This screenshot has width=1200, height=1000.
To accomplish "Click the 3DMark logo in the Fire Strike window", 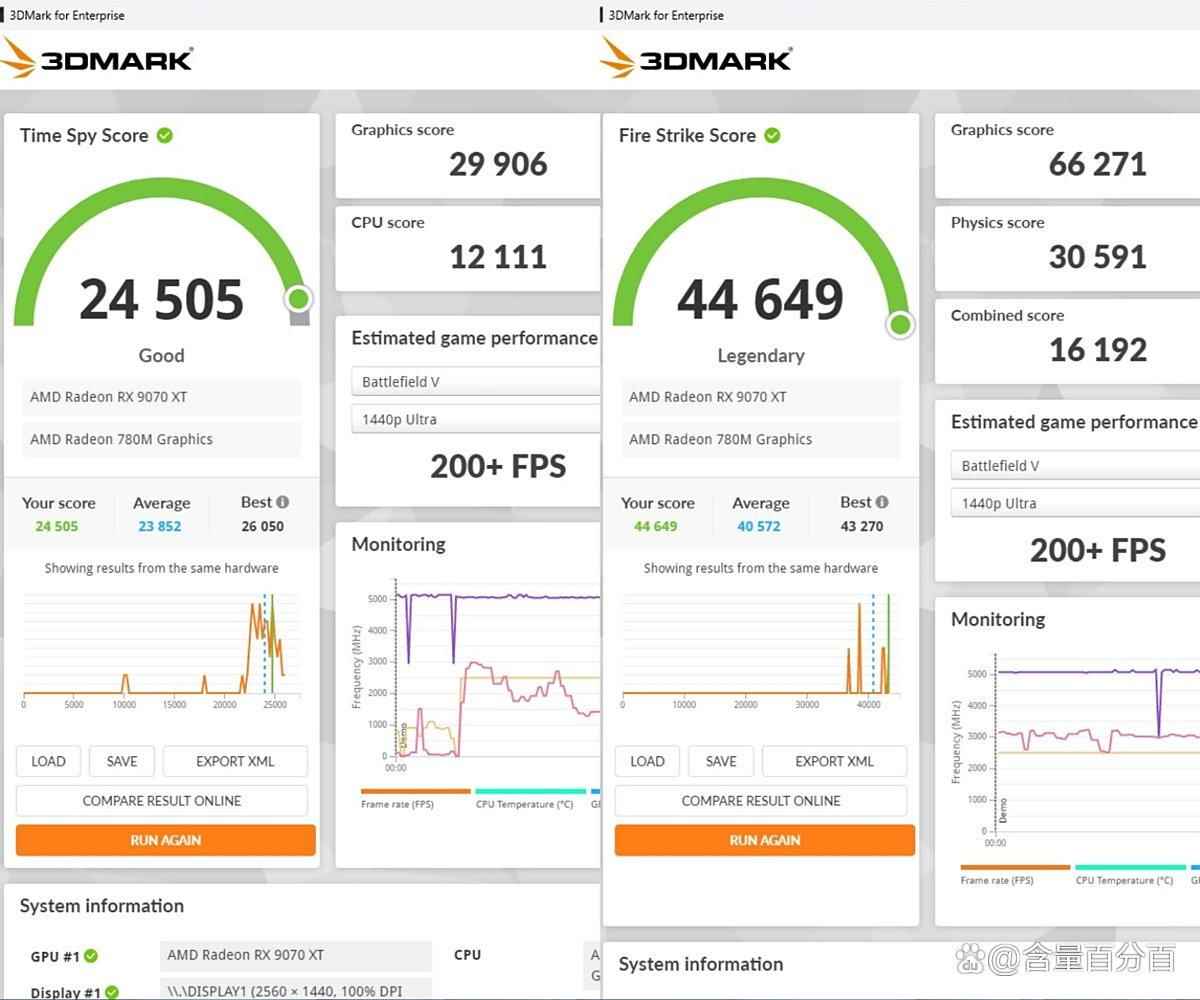I will tap(696, 58).
